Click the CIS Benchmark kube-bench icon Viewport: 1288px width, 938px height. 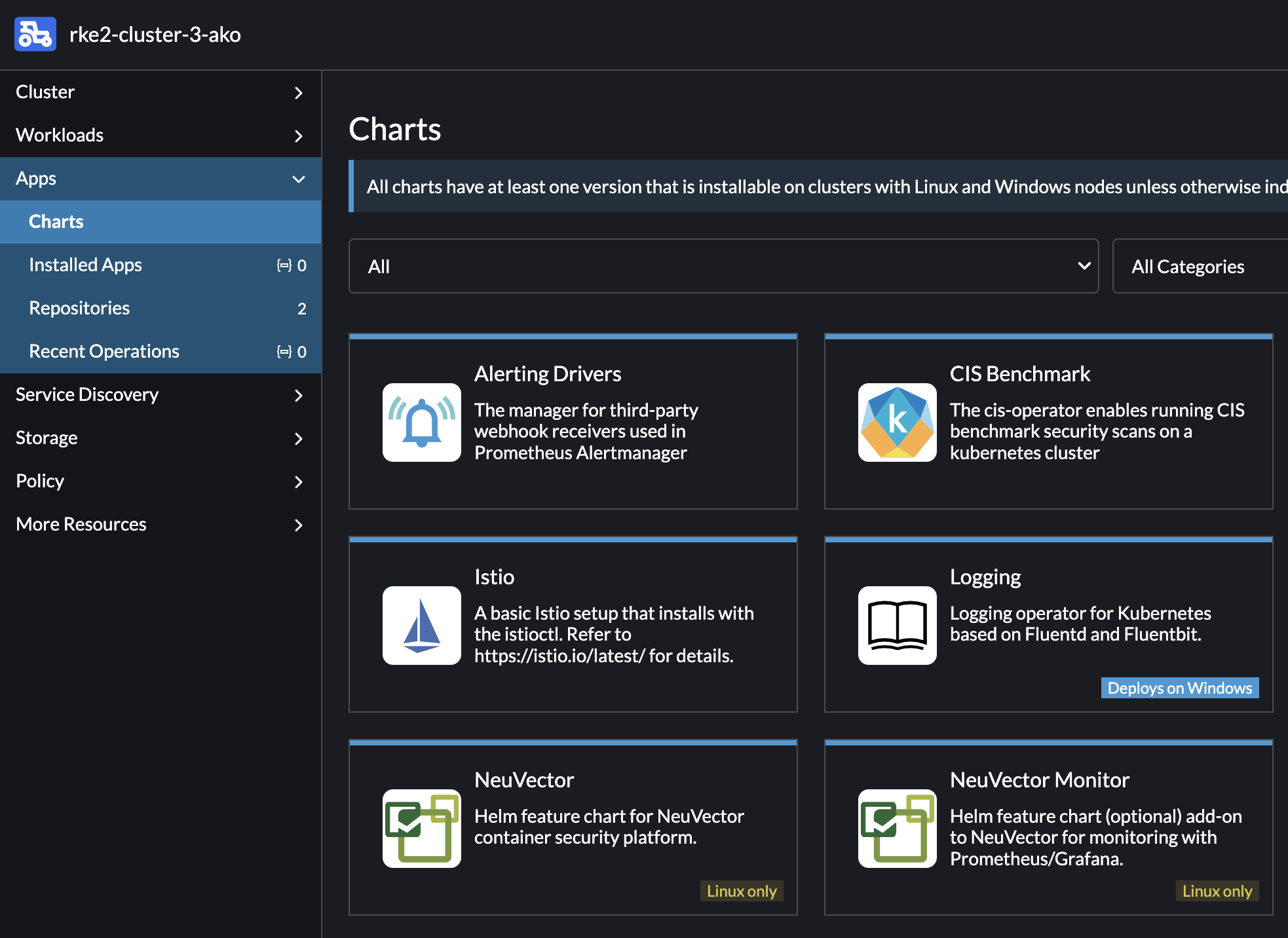(898, 422)
